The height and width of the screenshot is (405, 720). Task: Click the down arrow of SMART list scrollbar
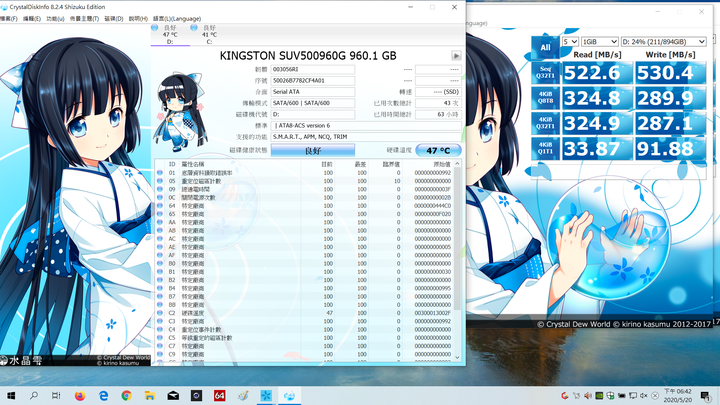click(457, 357)
